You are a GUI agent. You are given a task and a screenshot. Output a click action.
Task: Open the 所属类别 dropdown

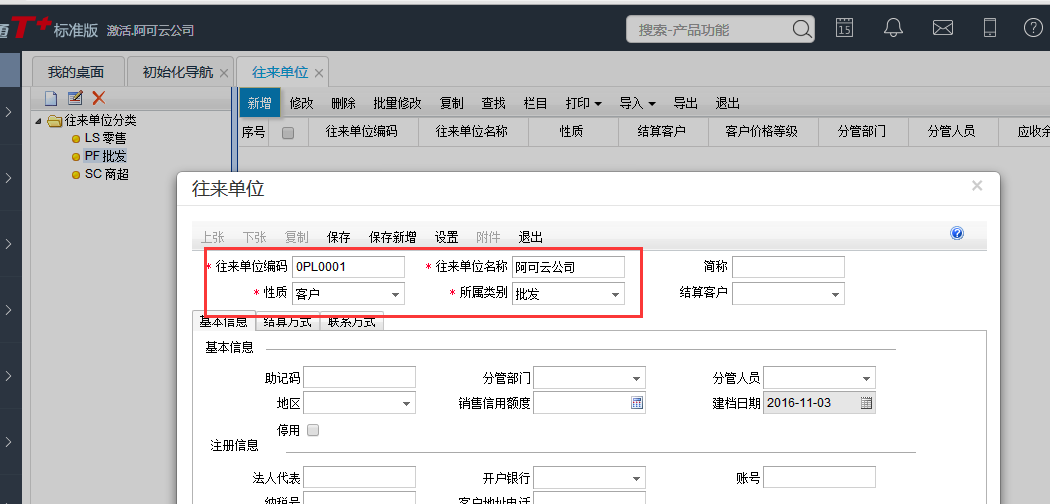click(616, 294)
